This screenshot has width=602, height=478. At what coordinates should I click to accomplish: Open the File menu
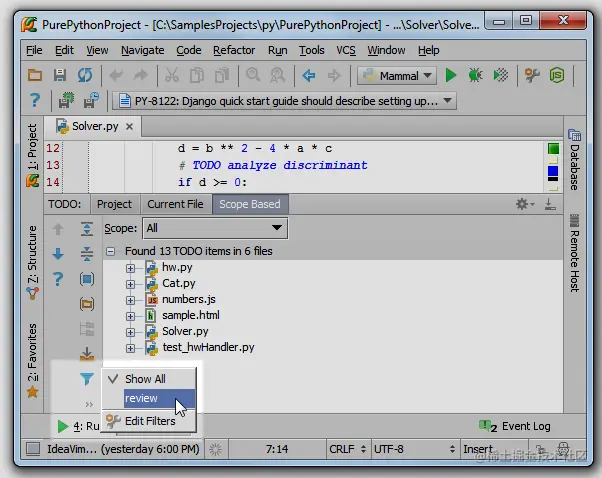pos(34,50)
